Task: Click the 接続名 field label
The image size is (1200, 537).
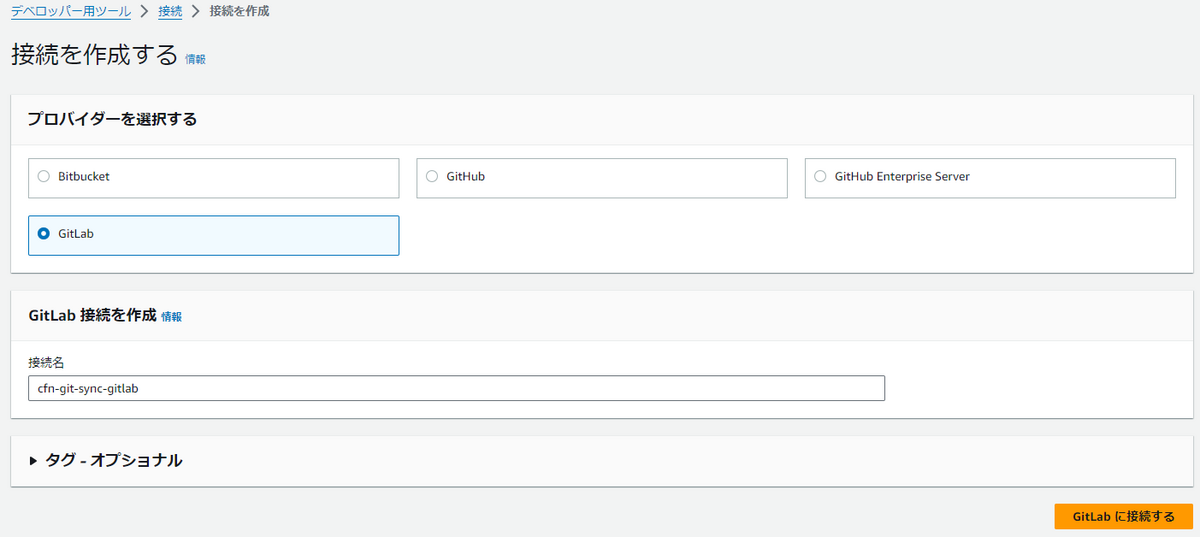Action: tap(46, 362)
